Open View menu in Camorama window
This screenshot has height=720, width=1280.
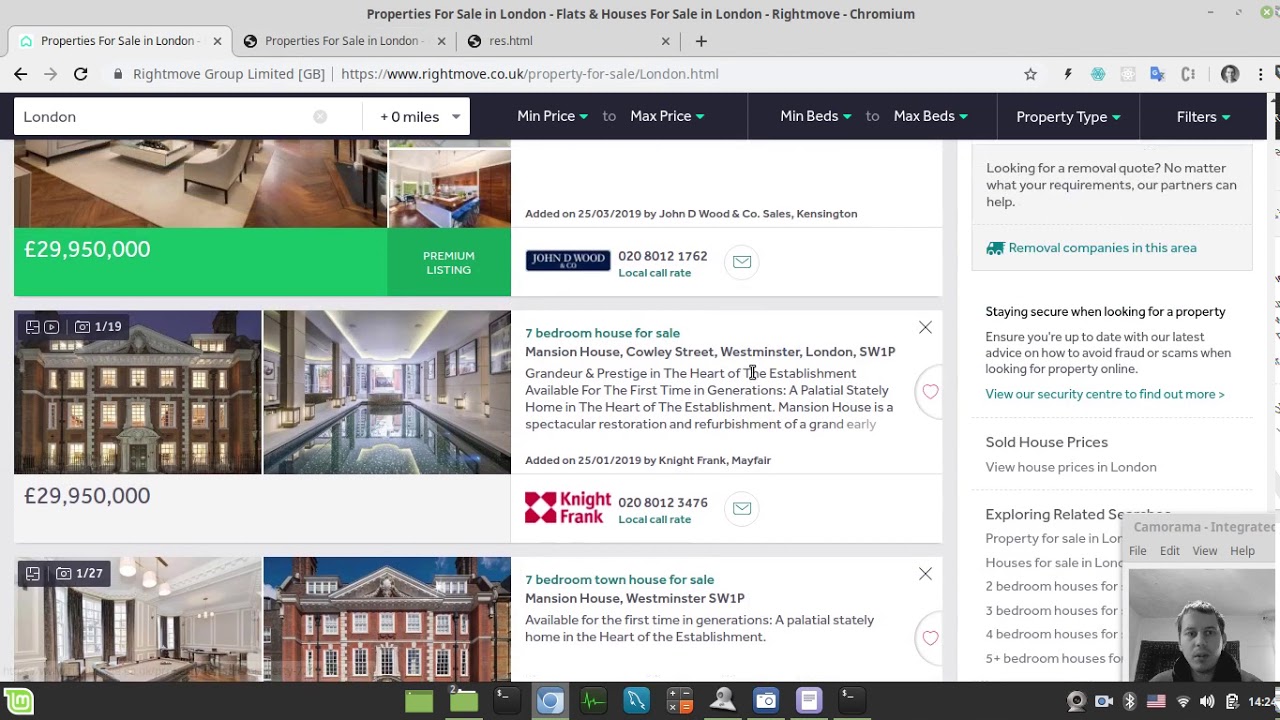(x=1205, y=551)
